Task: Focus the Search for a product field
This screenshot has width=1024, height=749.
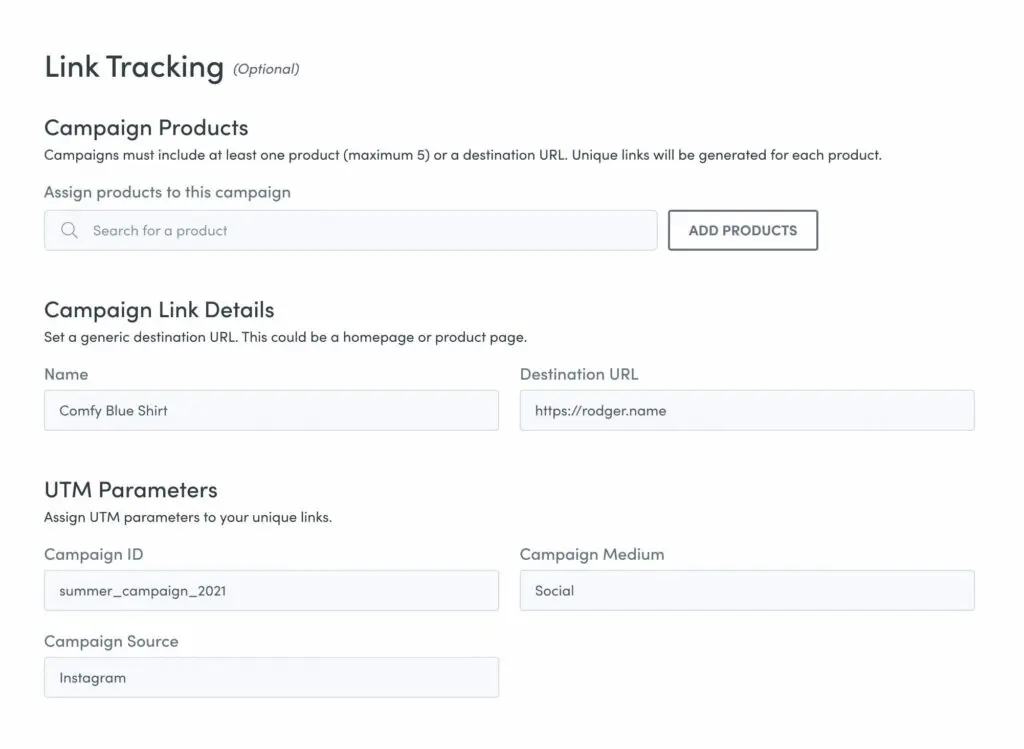Action: (360, 230)
